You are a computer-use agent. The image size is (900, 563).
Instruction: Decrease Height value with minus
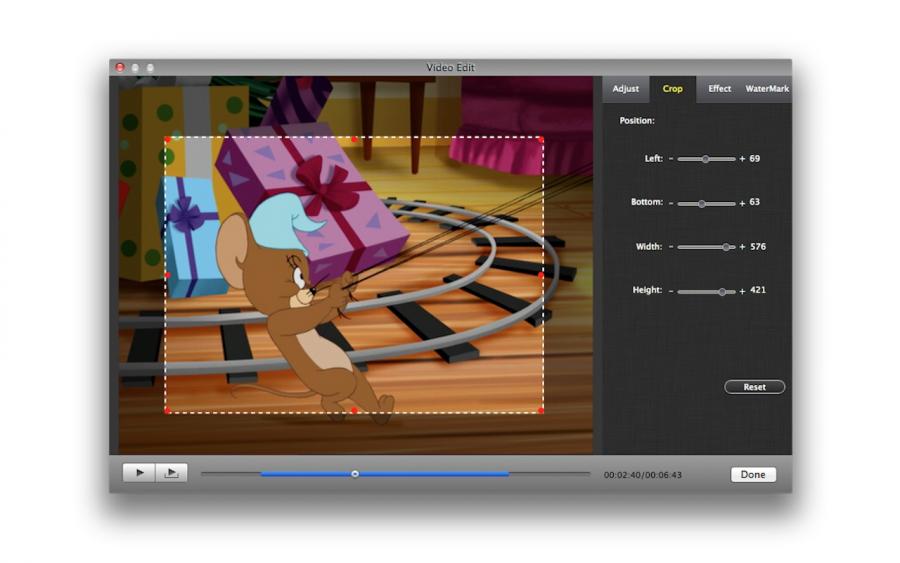(x=671, y=291)
